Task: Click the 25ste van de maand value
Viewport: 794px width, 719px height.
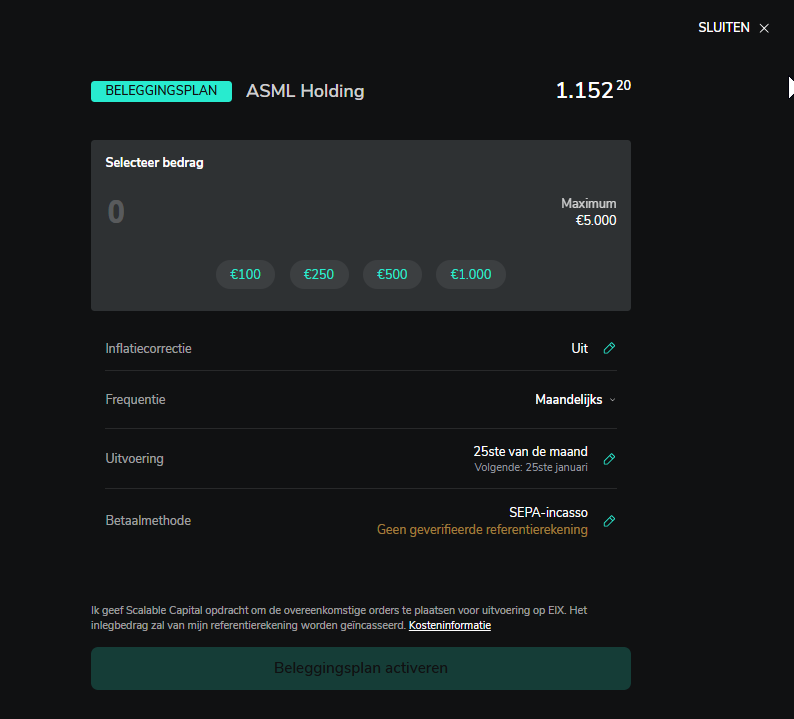Action: [x=530, y=451]
